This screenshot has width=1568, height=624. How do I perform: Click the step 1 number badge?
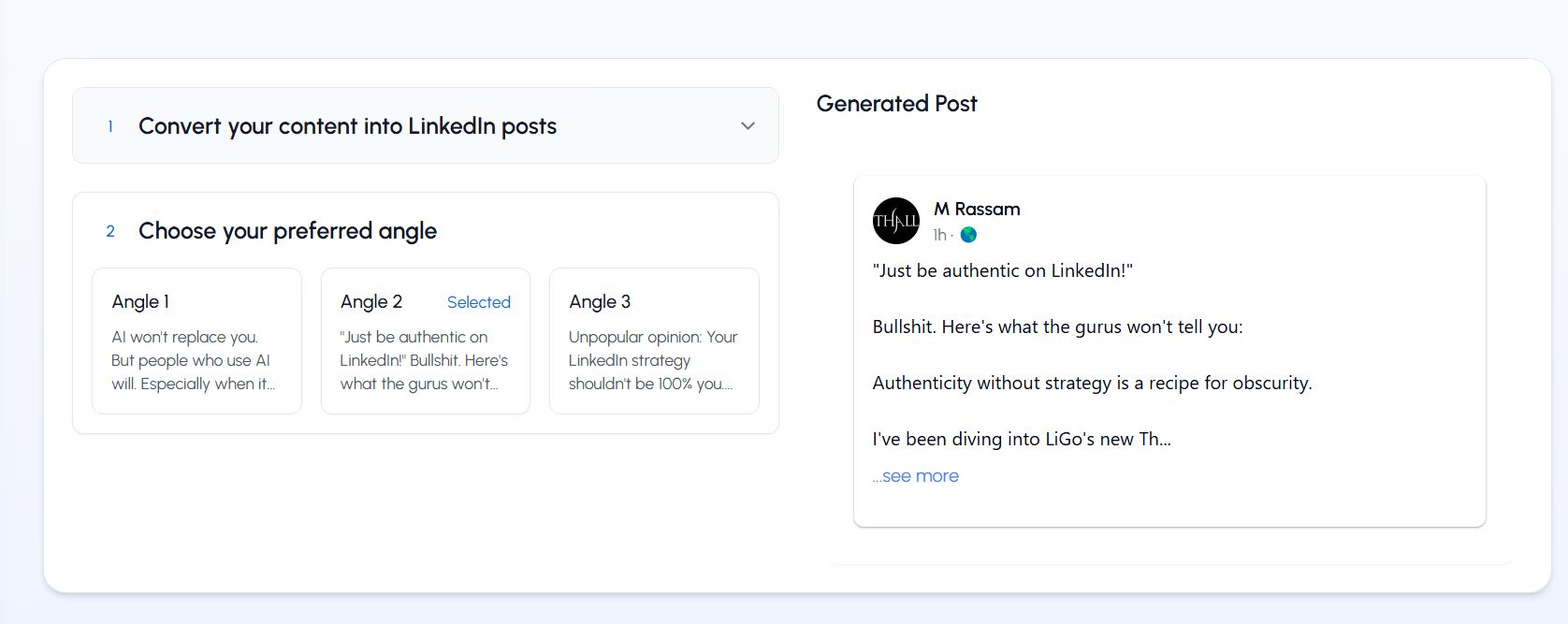(x=110, y=126)
